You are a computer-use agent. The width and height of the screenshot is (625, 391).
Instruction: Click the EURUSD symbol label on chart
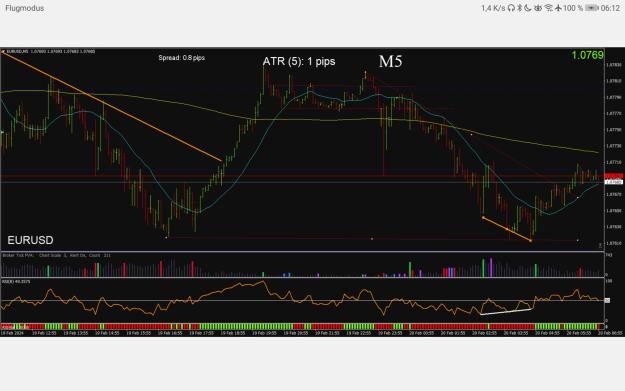(30, 240)
